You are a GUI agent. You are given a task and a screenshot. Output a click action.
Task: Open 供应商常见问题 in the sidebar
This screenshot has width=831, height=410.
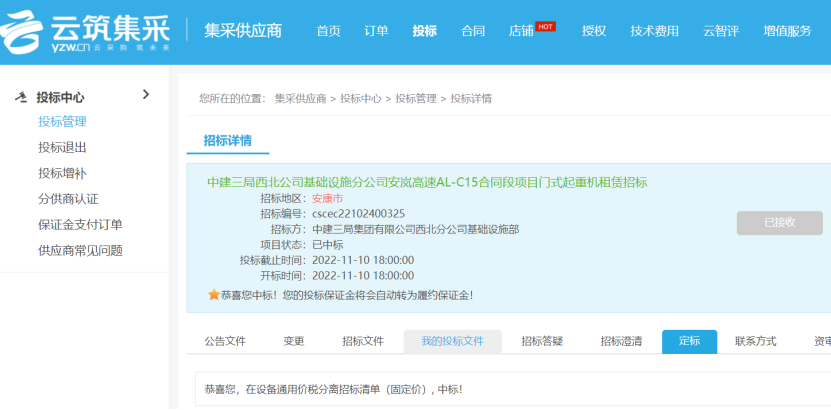click(x=81, y=251)
